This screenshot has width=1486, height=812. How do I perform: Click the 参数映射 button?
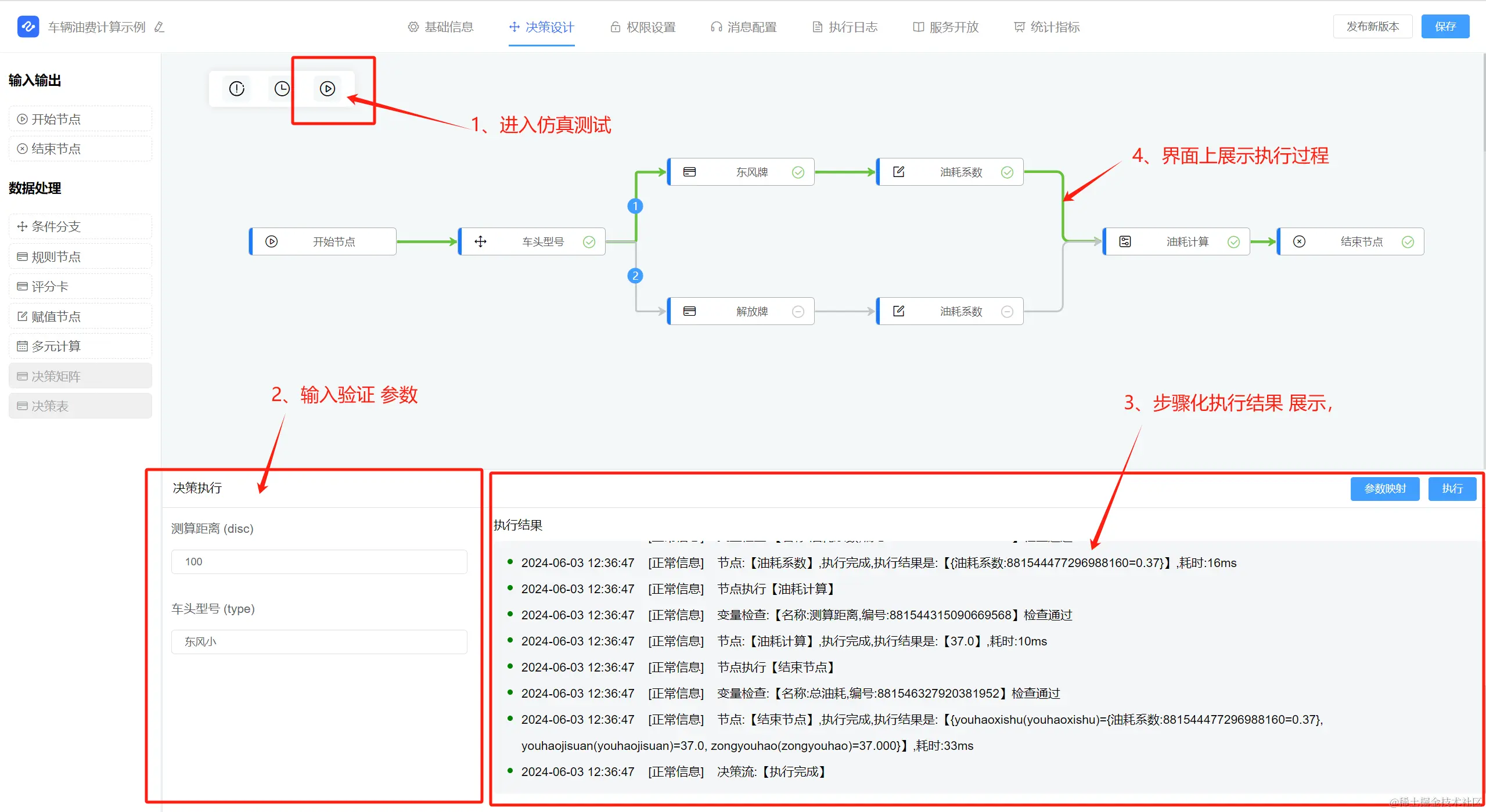pos(1384,489)
